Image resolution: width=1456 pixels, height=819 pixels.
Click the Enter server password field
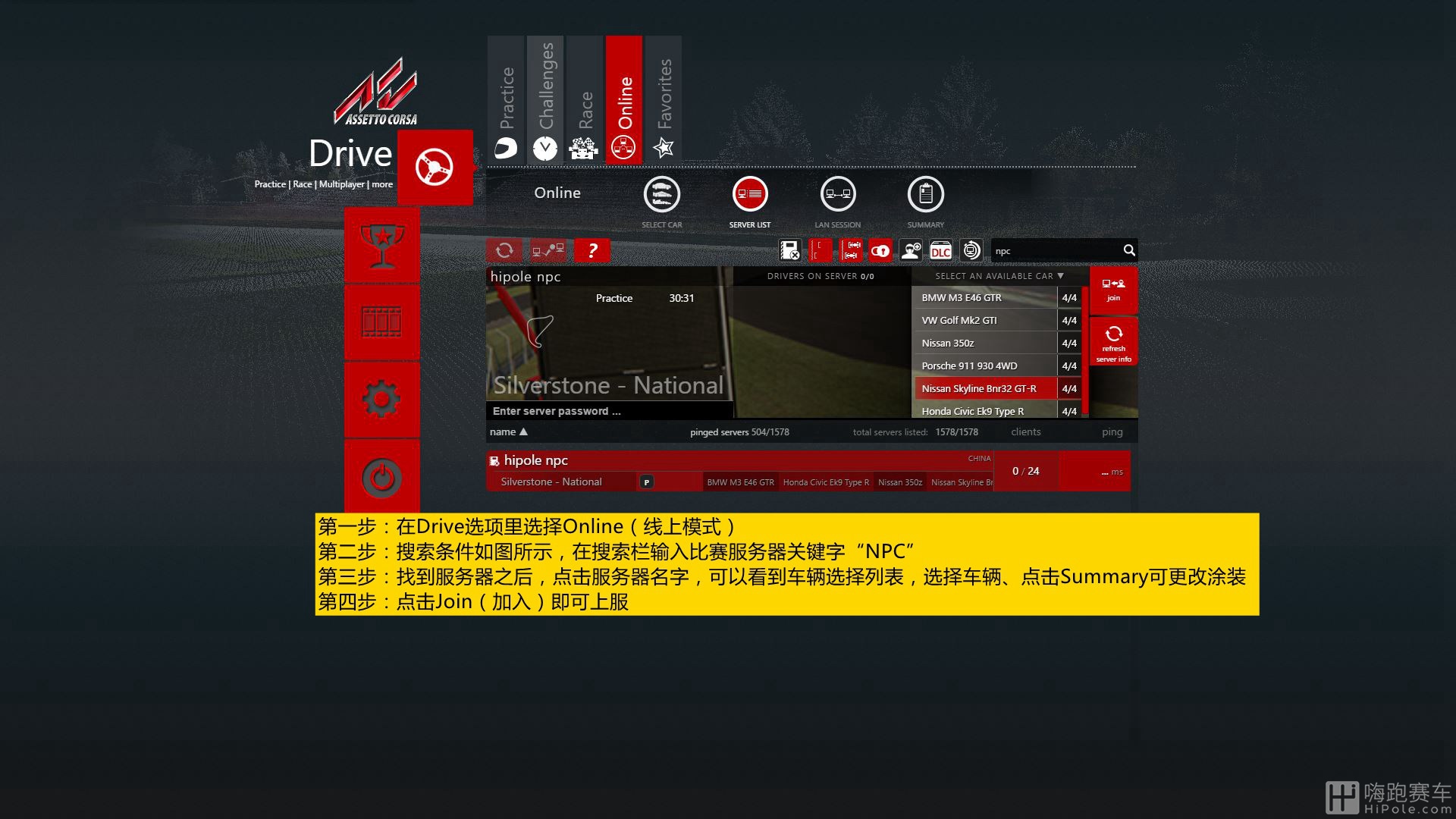609,411
